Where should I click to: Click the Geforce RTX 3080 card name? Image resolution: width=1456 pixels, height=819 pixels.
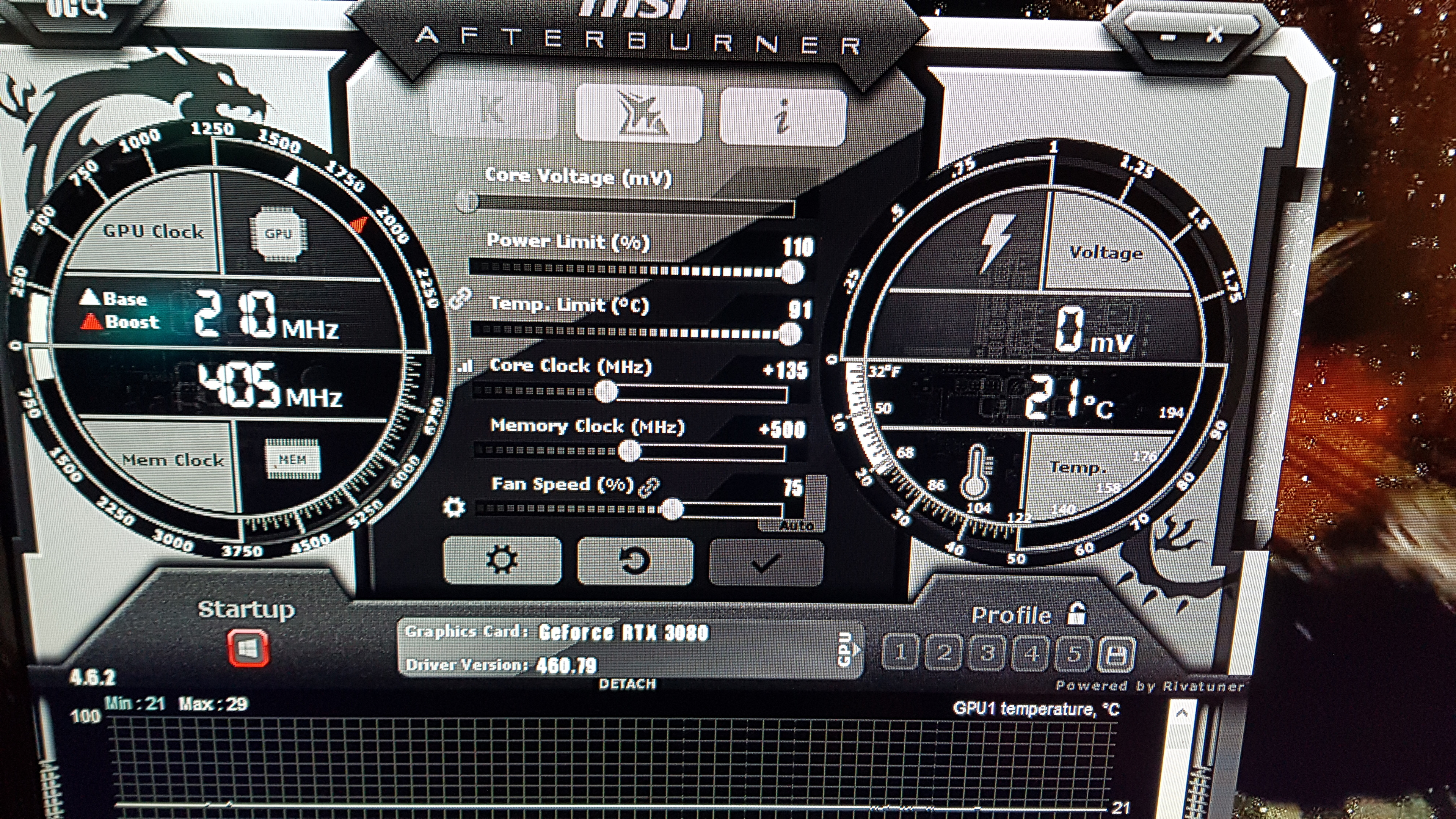(x=623, y=632)
